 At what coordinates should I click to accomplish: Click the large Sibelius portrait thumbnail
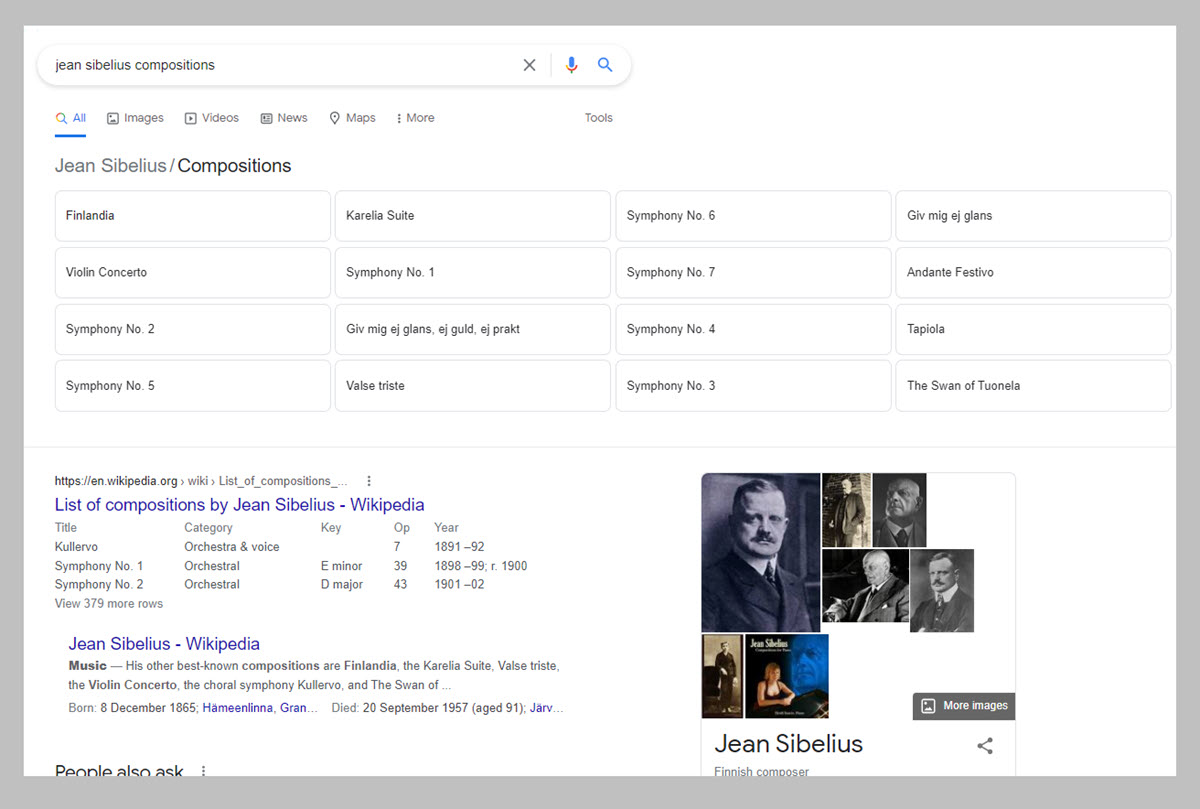tap(760, 552)
